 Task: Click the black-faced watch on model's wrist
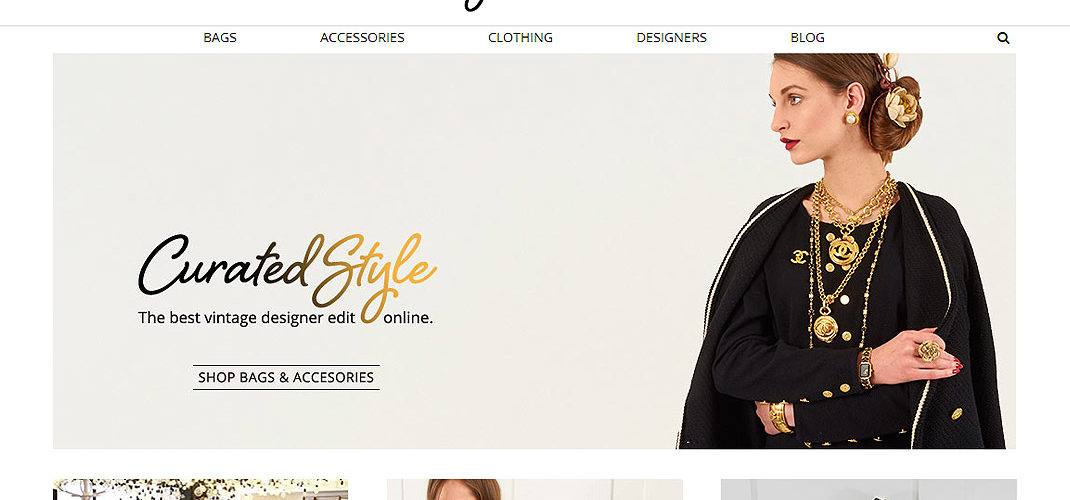(865, 369)
